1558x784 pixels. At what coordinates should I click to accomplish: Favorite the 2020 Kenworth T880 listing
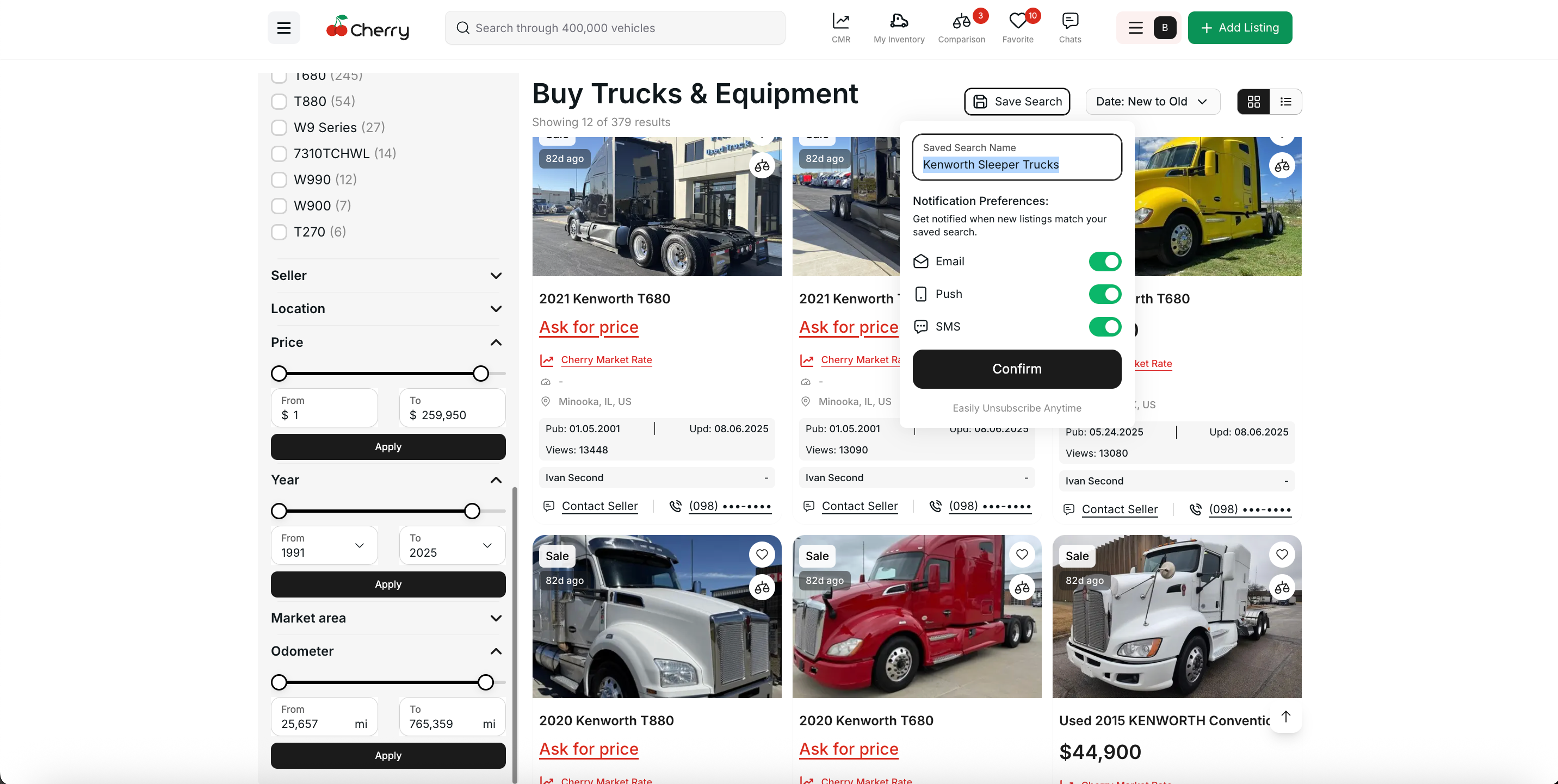pos(762,555)
